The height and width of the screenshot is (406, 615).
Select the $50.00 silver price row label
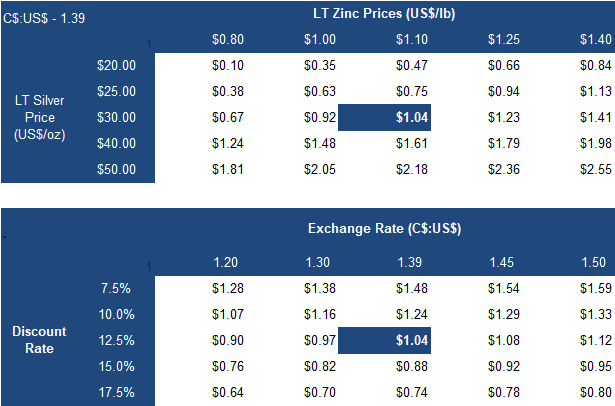tap(117, 169)
